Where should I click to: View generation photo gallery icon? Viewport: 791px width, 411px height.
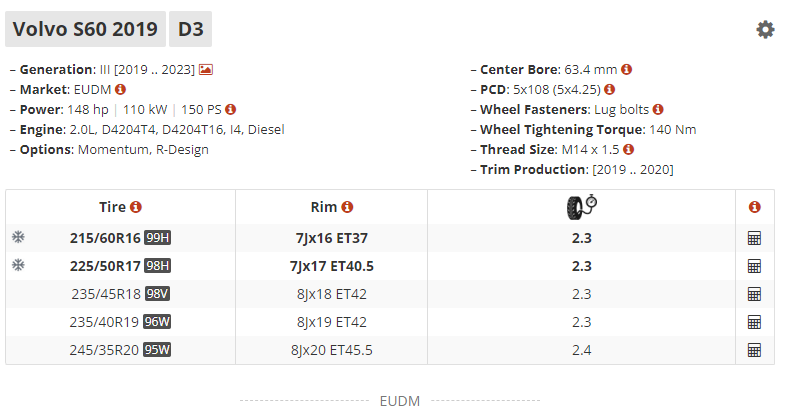click(206, 70)
